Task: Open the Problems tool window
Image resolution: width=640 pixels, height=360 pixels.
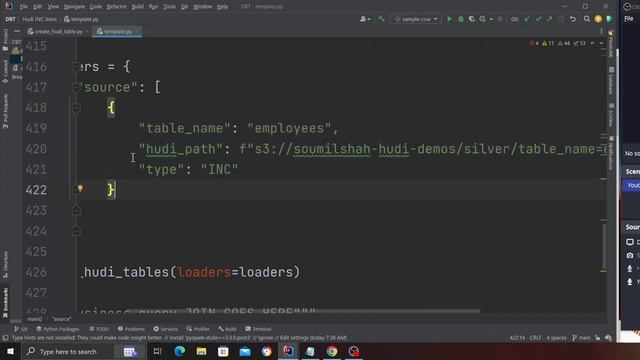Action: (x=131, y=329)
